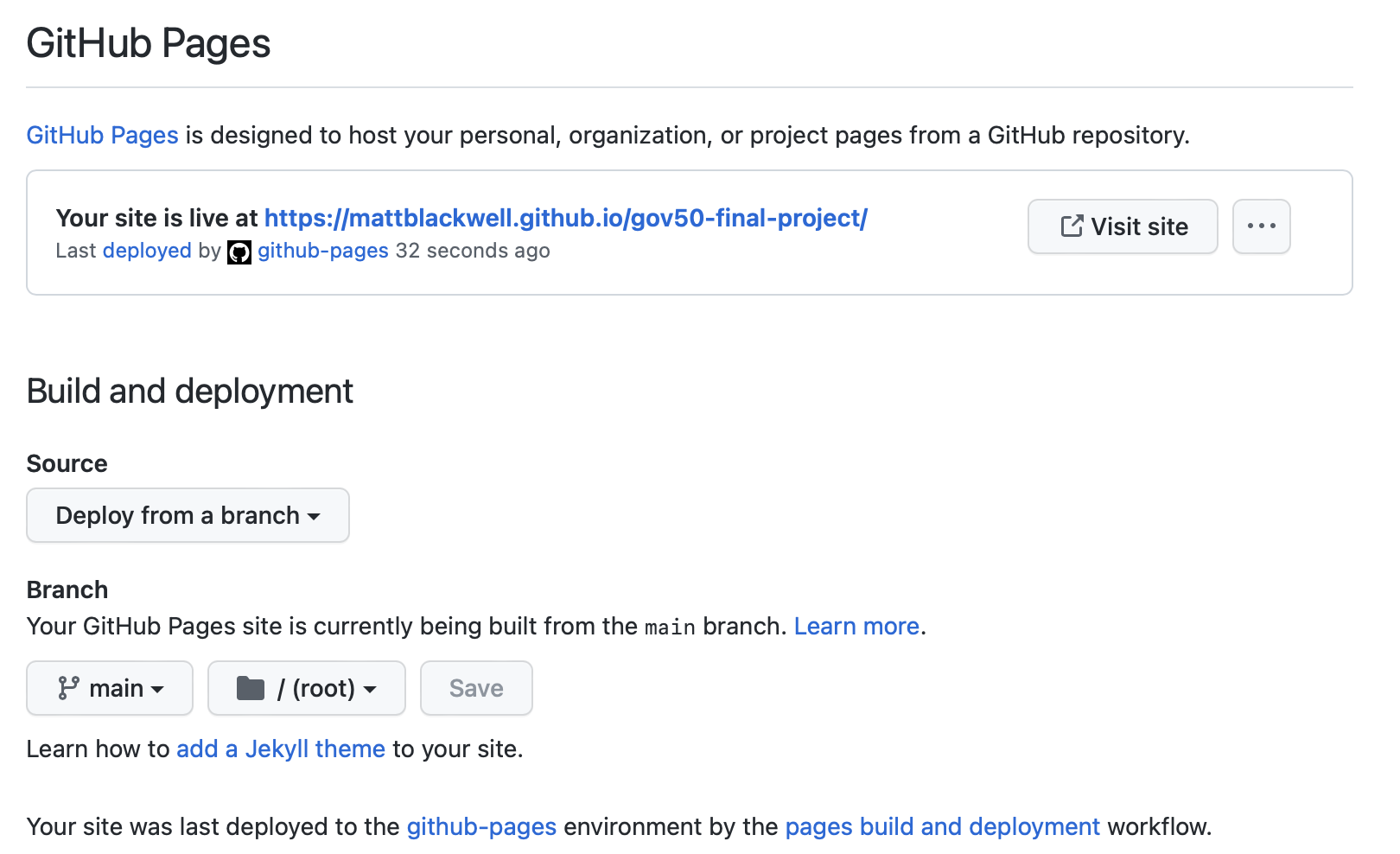The width and height of the screenshot is (1400, 854).
Task: Click the 'Source' label
Action: [67, 464]
